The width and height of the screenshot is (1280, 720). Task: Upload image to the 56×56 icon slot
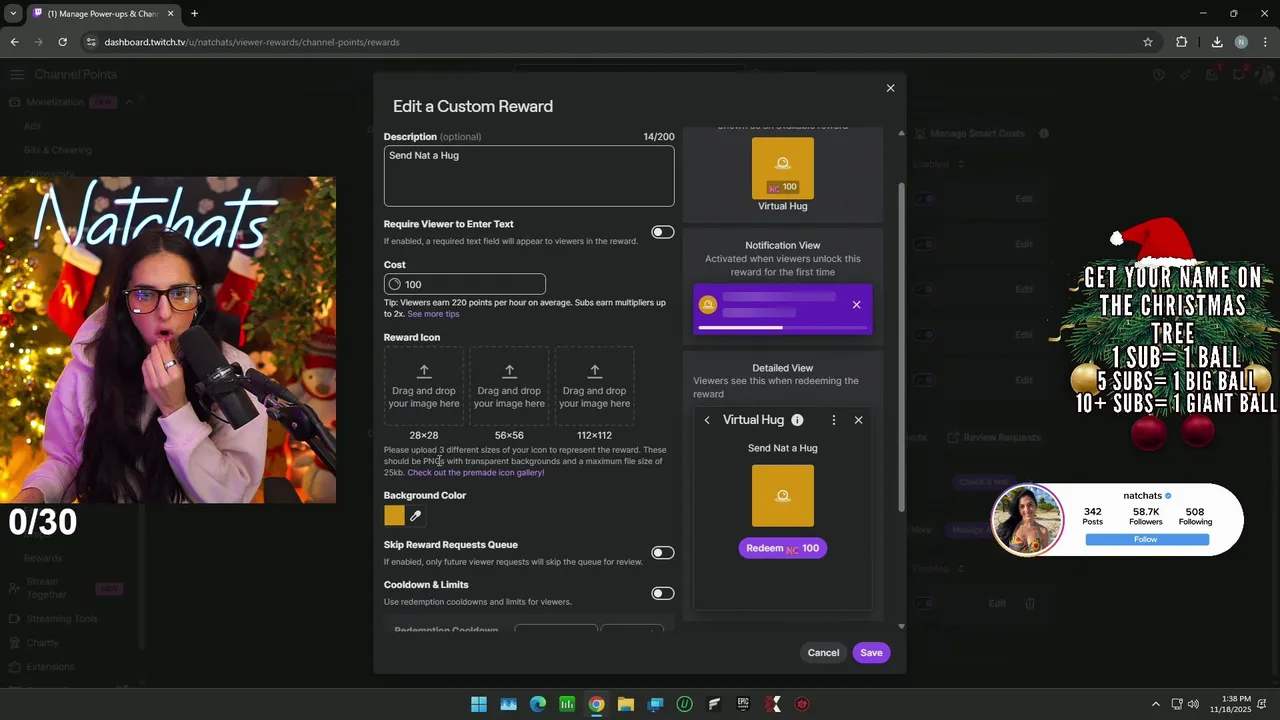pyautogui.click(x=509, y=386)
